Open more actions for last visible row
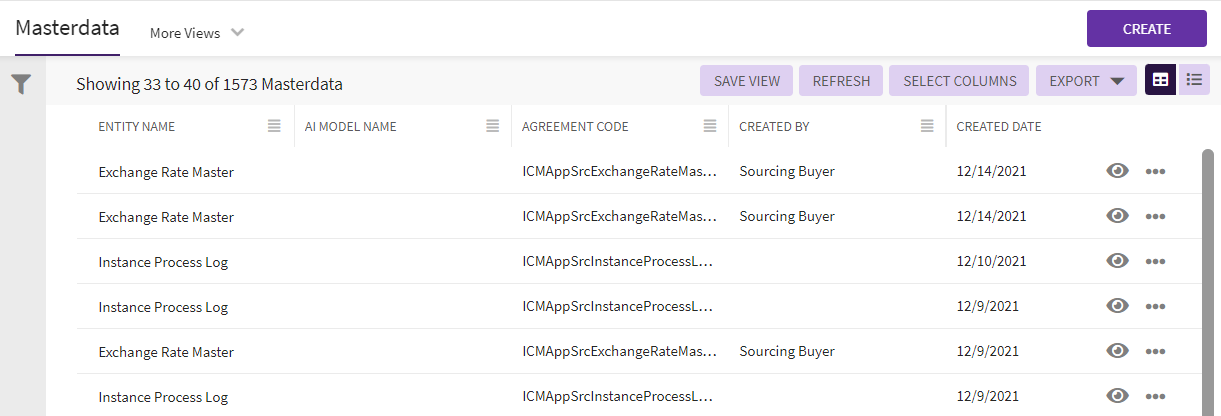The height and width of the screenshot is (416, 1221). pos(1155,397)
